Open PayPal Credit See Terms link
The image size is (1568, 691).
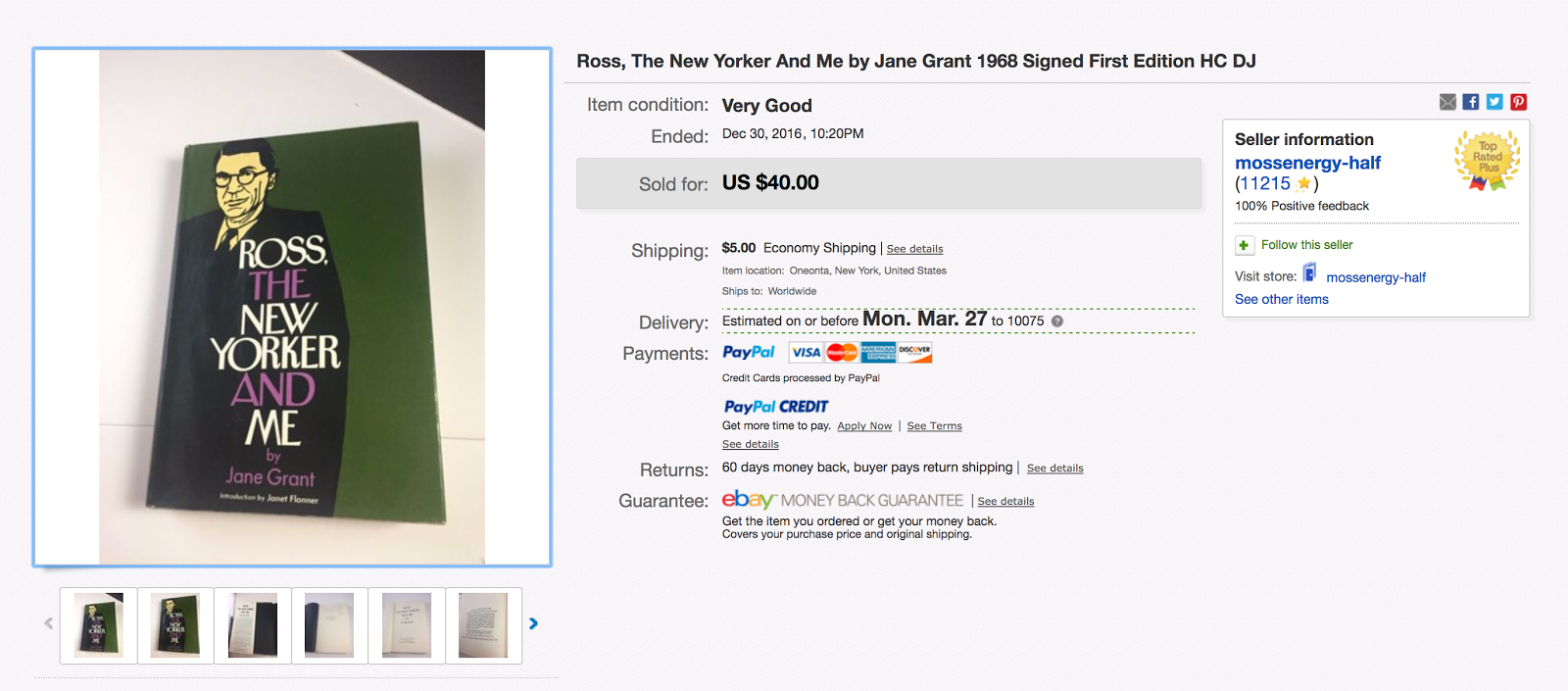pyautogui.click(x=934, y=426)
